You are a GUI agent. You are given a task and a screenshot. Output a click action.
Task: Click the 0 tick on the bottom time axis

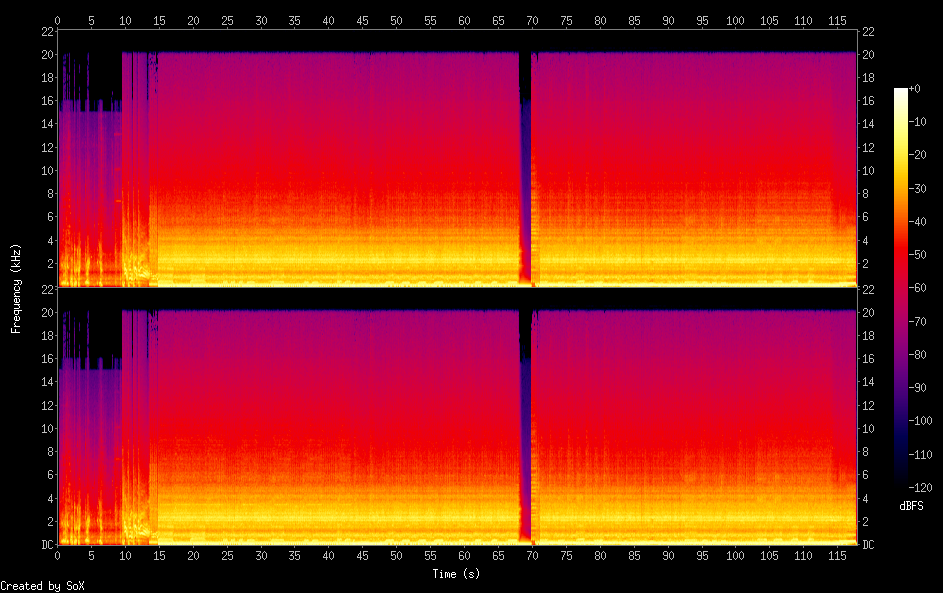58,555
